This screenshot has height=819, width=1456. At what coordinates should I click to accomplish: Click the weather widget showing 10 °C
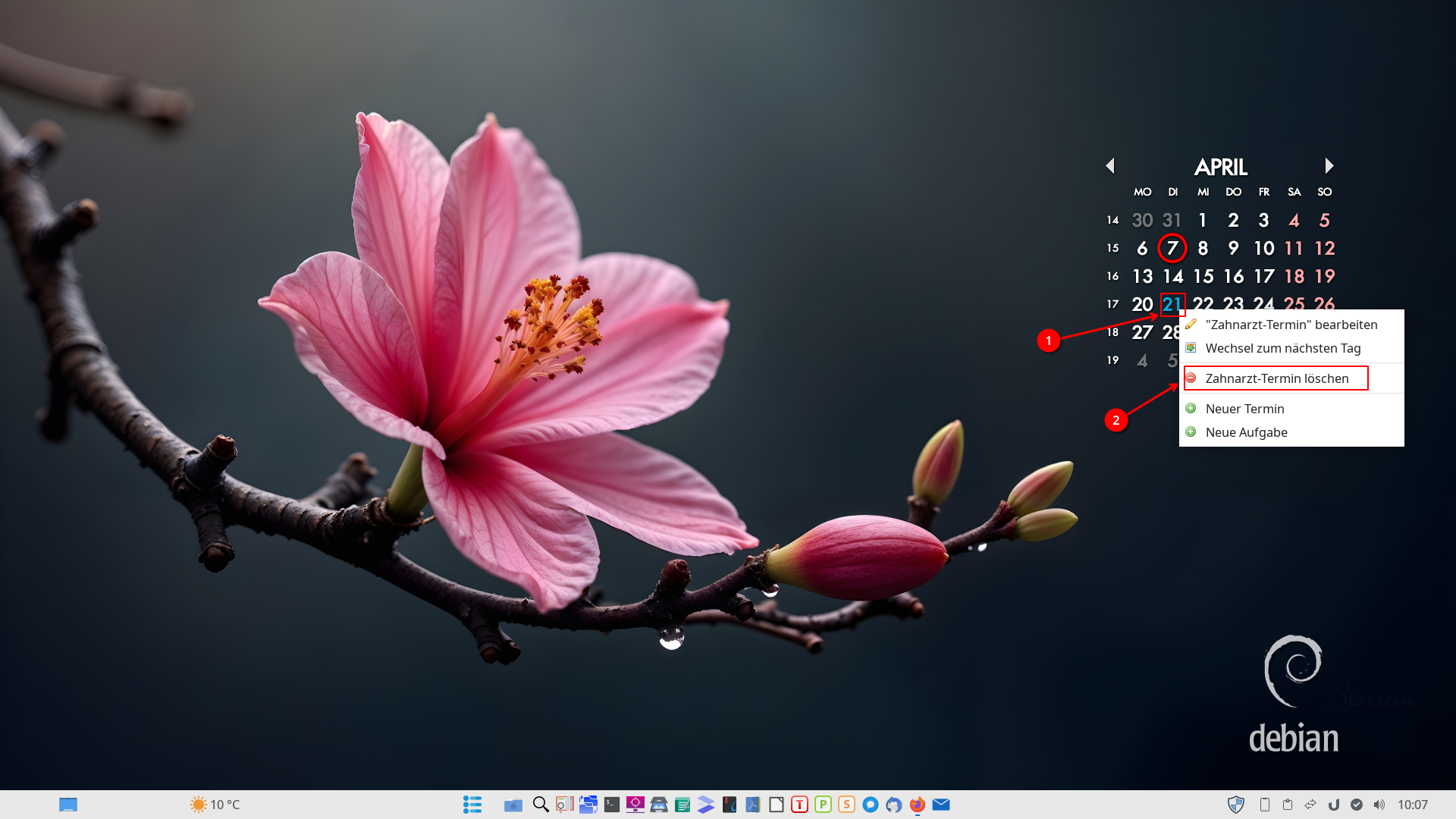(x=215, y=805)
